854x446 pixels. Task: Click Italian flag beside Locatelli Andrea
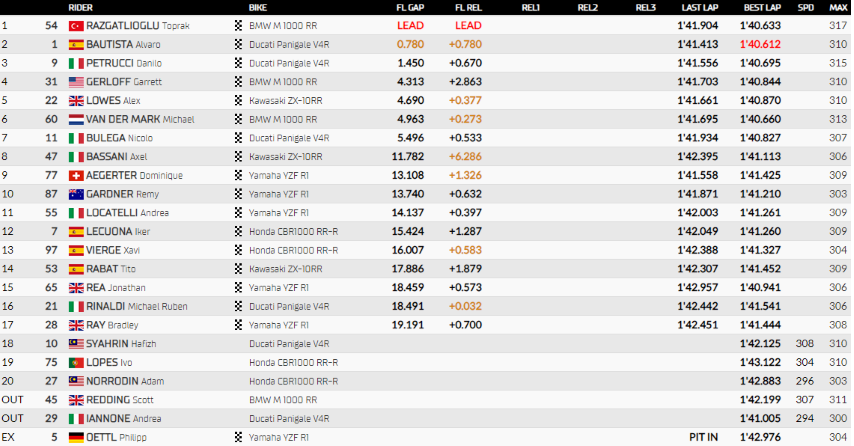(x=76, y=213)
